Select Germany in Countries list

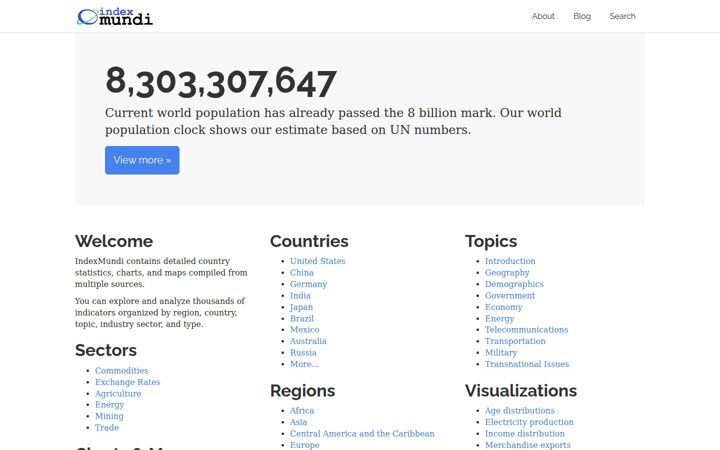(308, 284)
